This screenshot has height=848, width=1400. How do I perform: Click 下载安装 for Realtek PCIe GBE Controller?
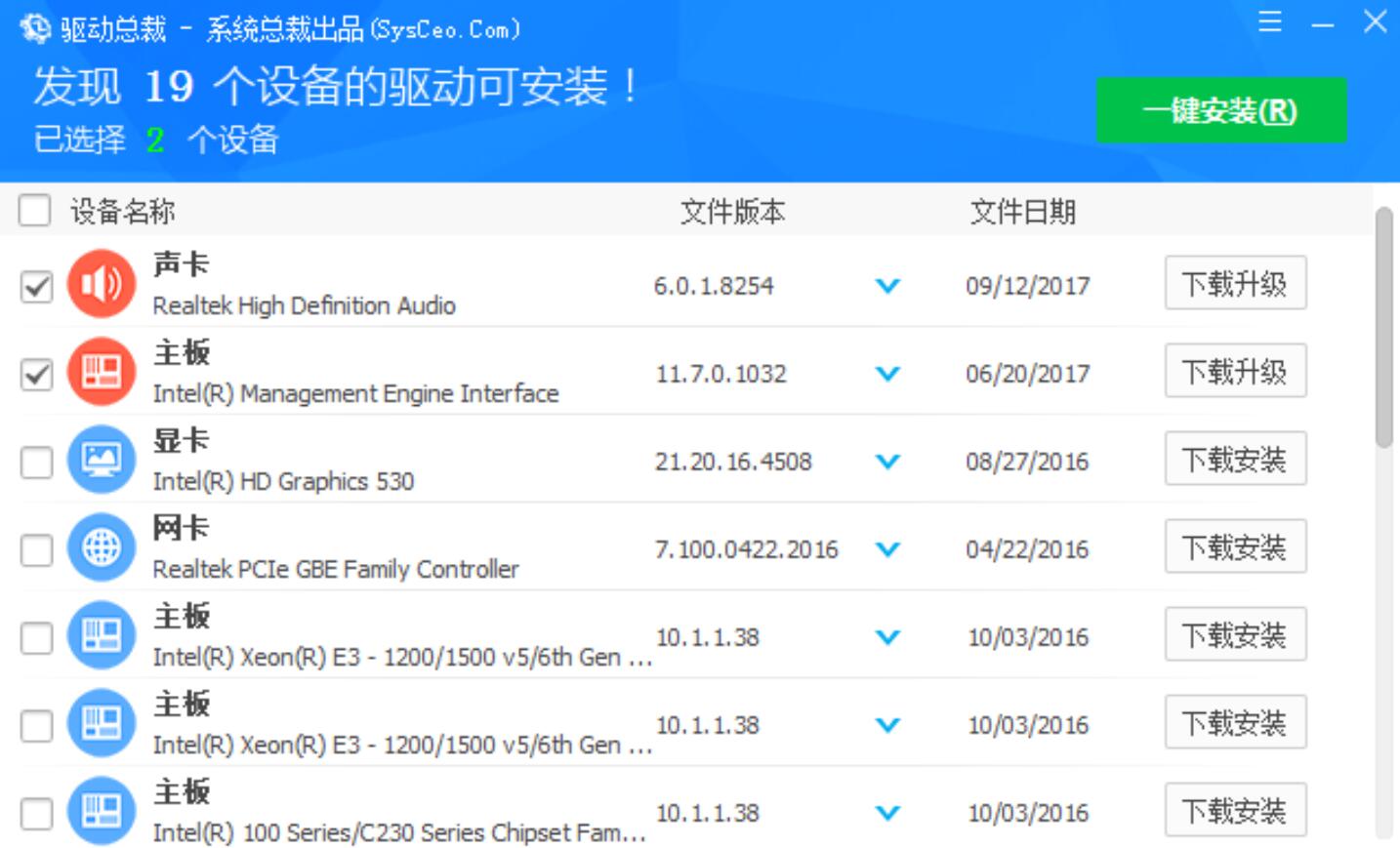coord(1235,546)
